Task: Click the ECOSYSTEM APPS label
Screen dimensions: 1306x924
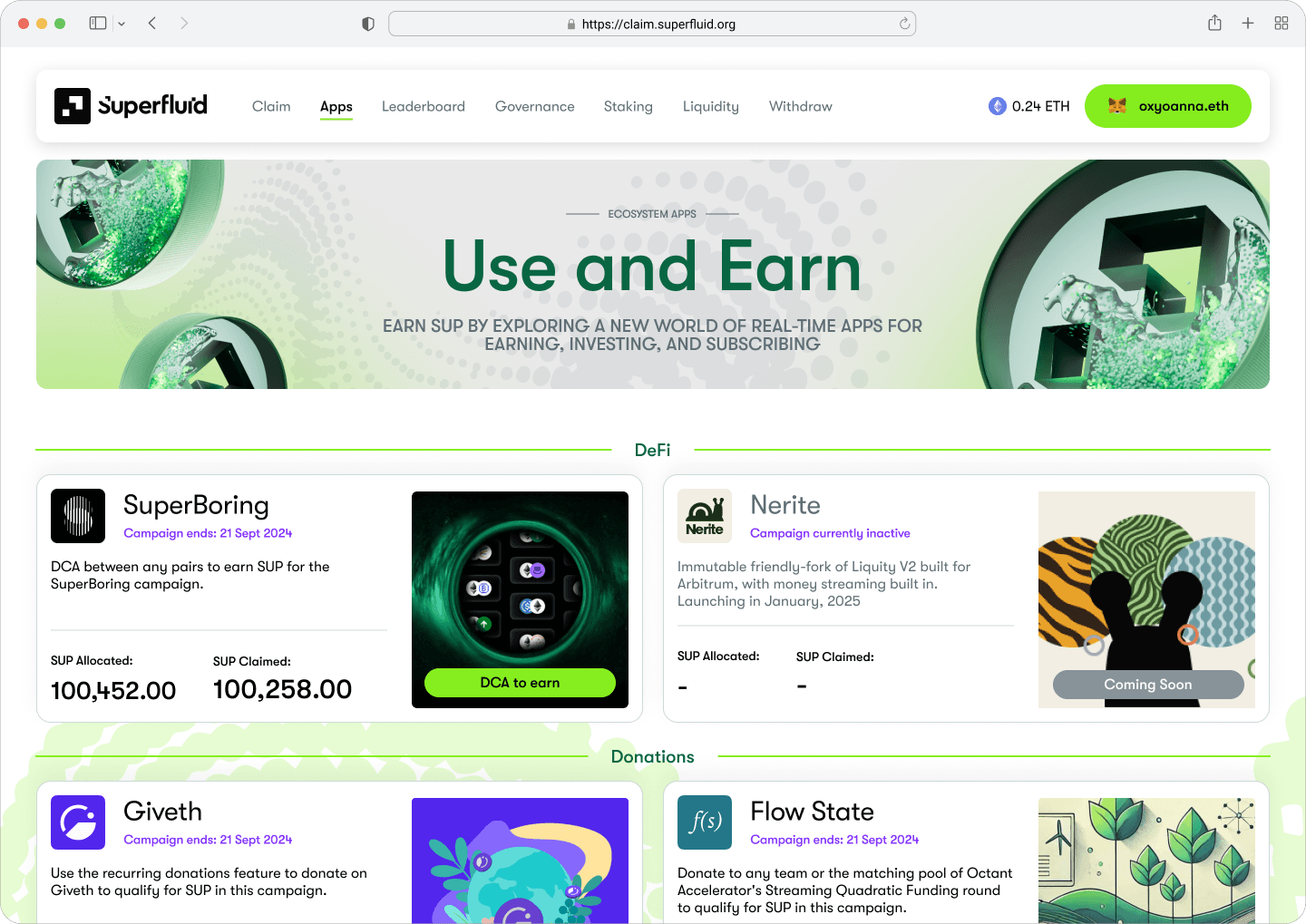Action: pyautogui.click(x=652, y=214)
